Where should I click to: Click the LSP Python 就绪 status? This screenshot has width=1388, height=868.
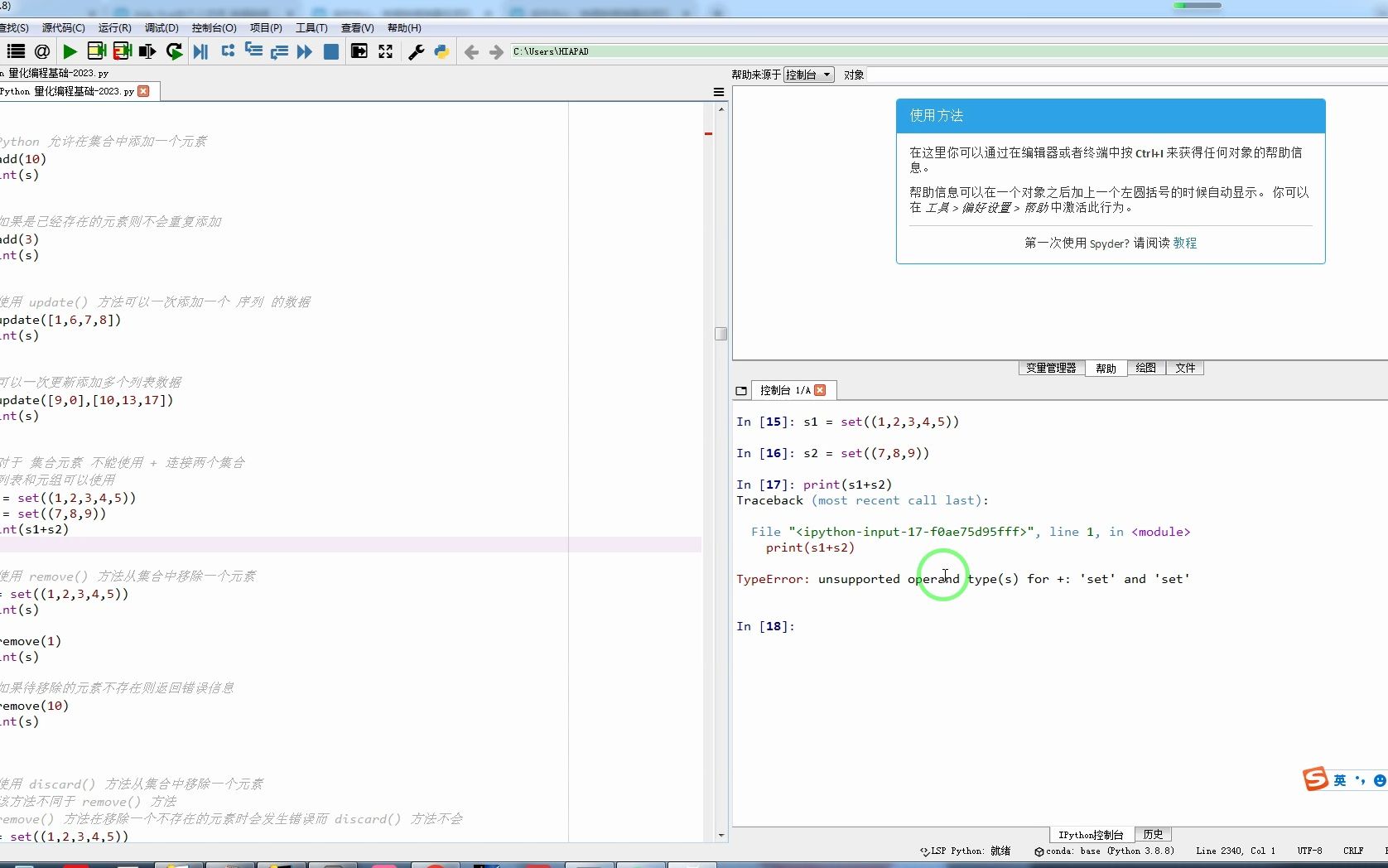tap(966, 851)
